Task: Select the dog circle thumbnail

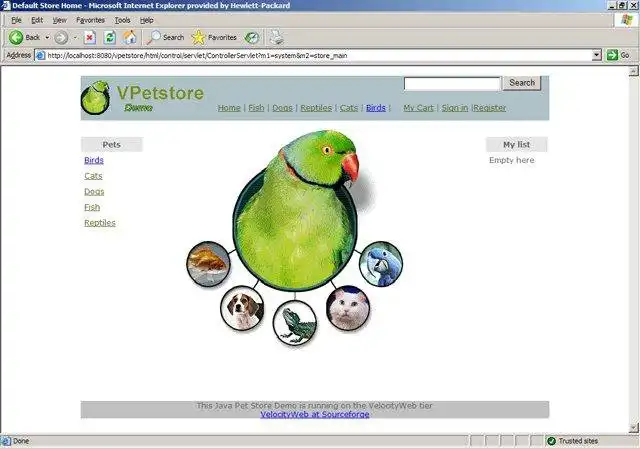Action: [x=242, y=308]
